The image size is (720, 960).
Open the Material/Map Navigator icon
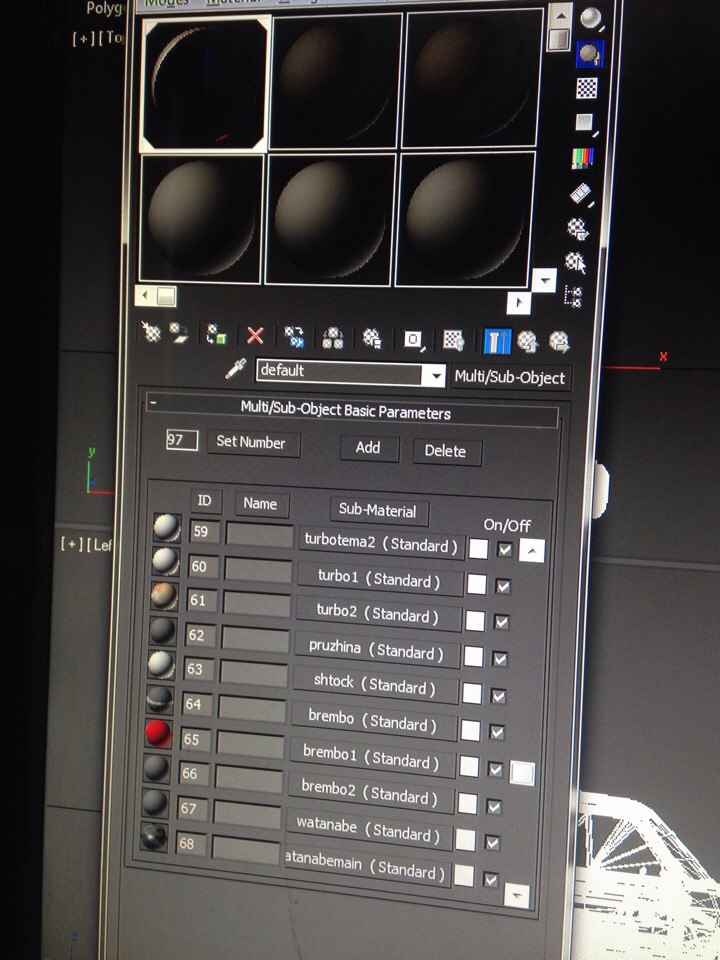tap(572, 296)
